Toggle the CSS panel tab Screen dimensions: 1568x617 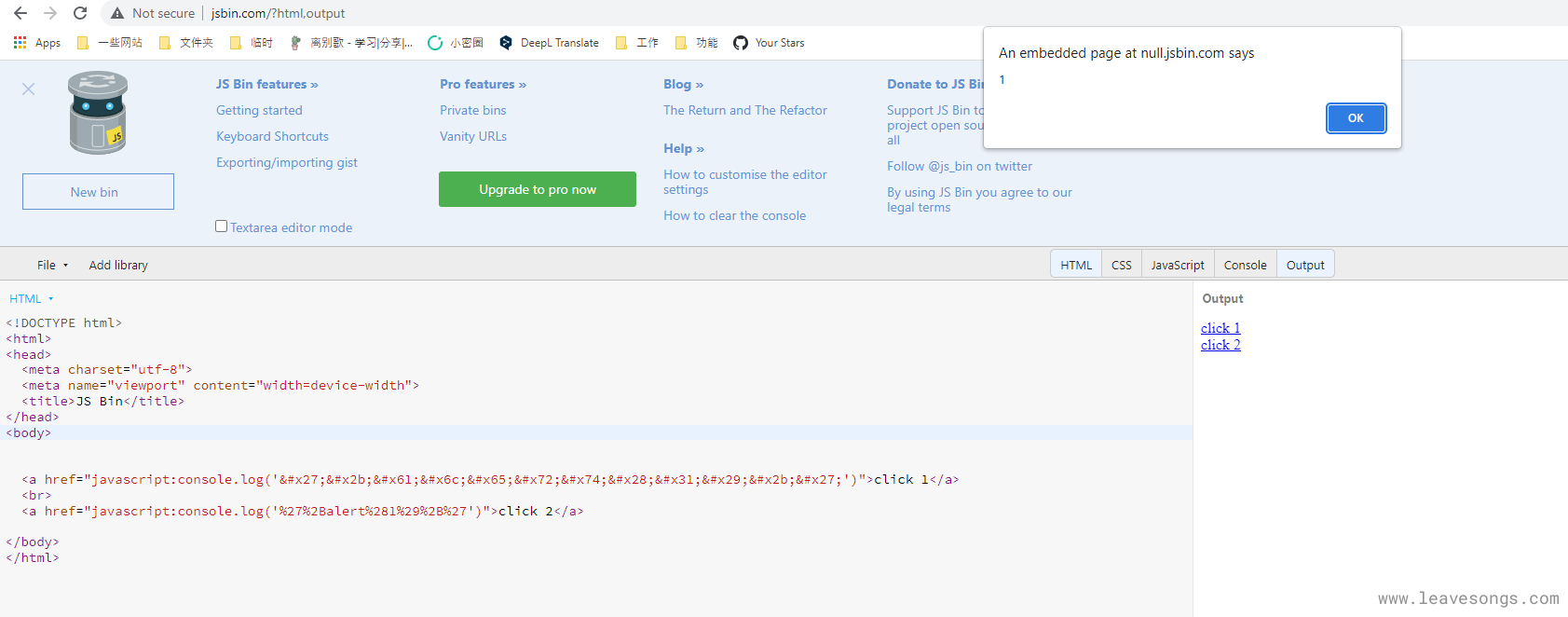click(x=1121, y=265)
